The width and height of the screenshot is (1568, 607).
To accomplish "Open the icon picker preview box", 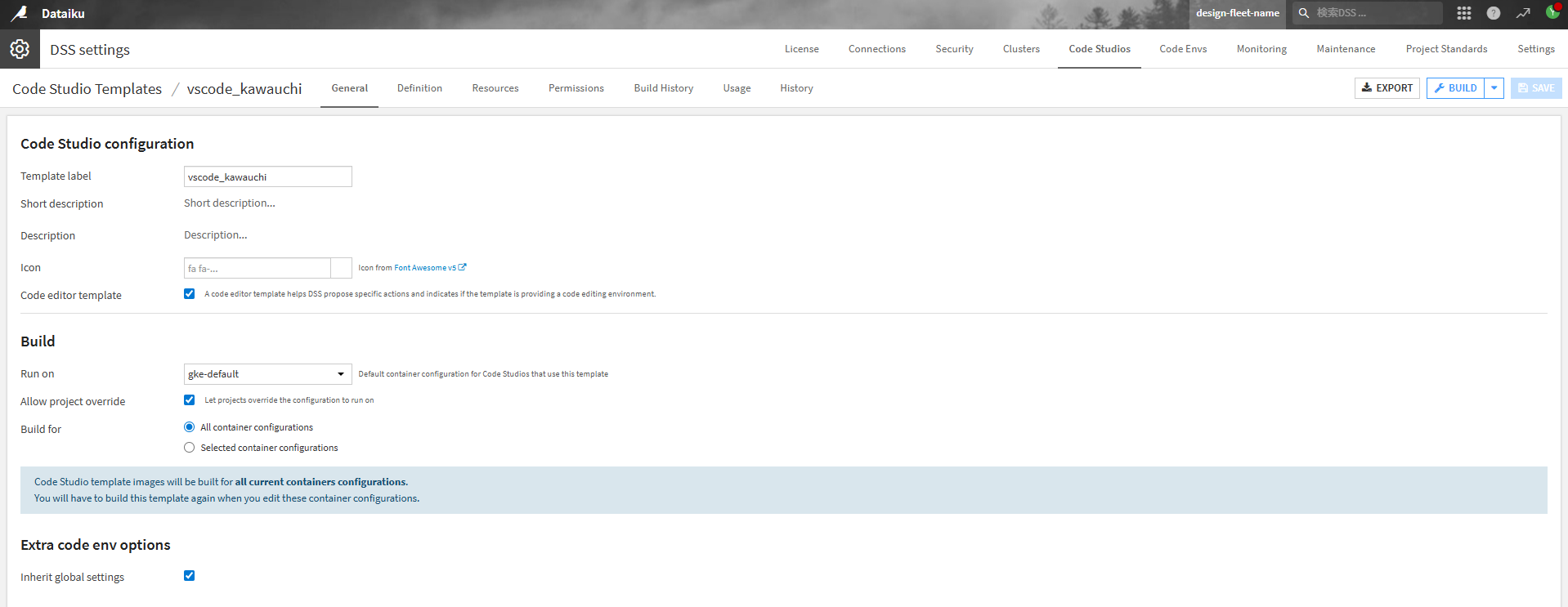I will [x=341, y=268].
